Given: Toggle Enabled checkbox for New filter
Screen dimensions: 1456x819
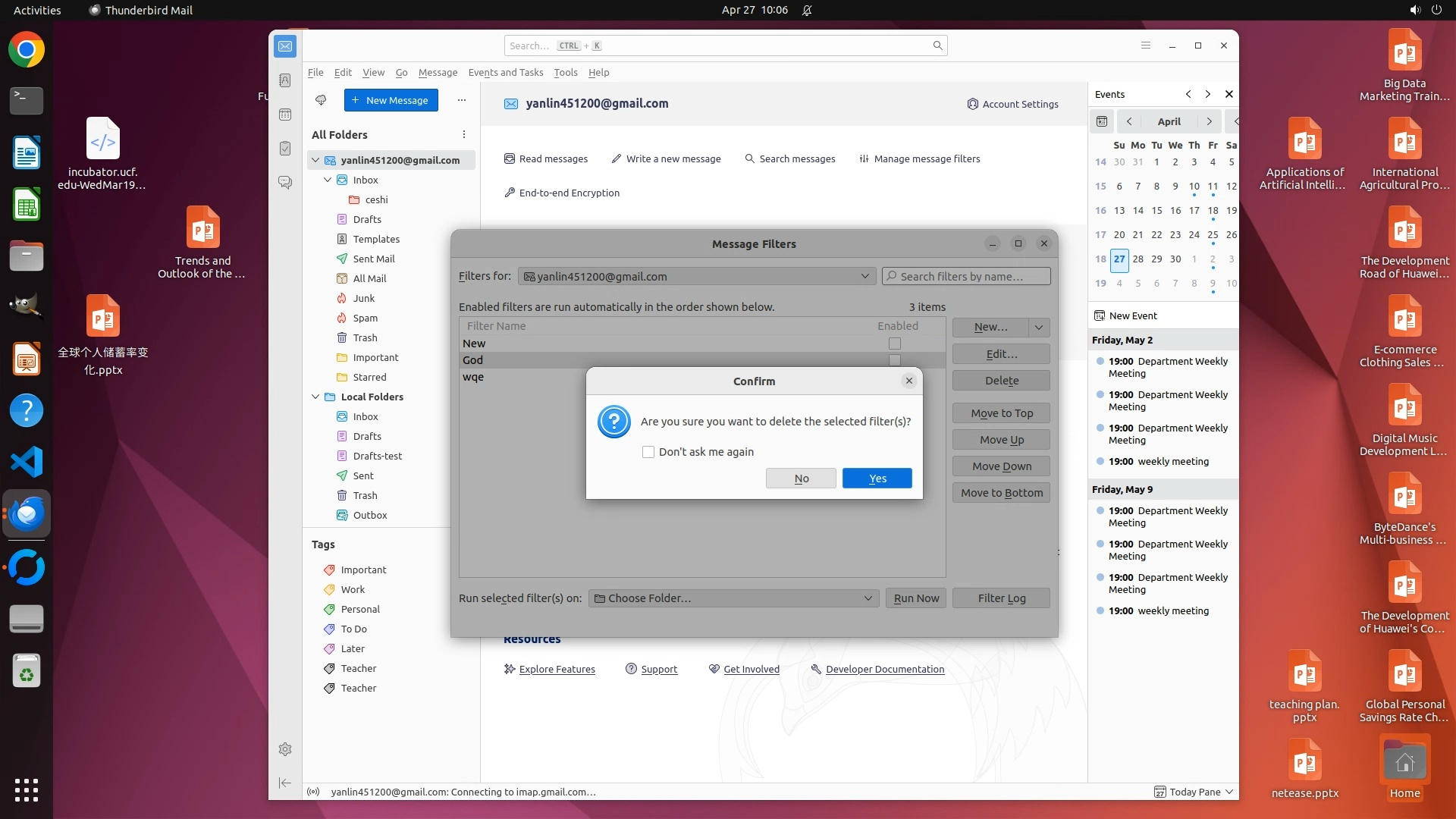Looking at the screenshot, I should click(895, 344).
